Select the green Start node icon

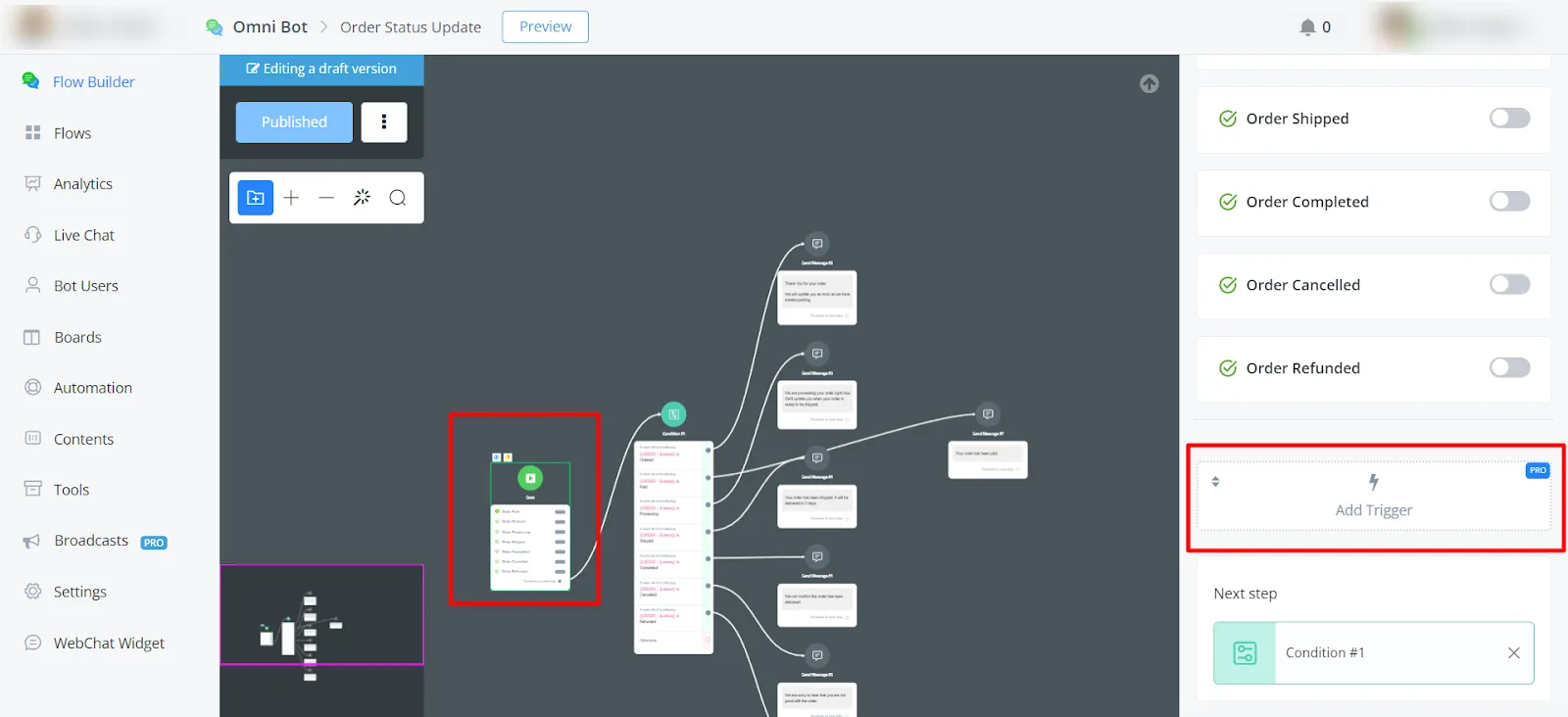click(x=530, y=478)
